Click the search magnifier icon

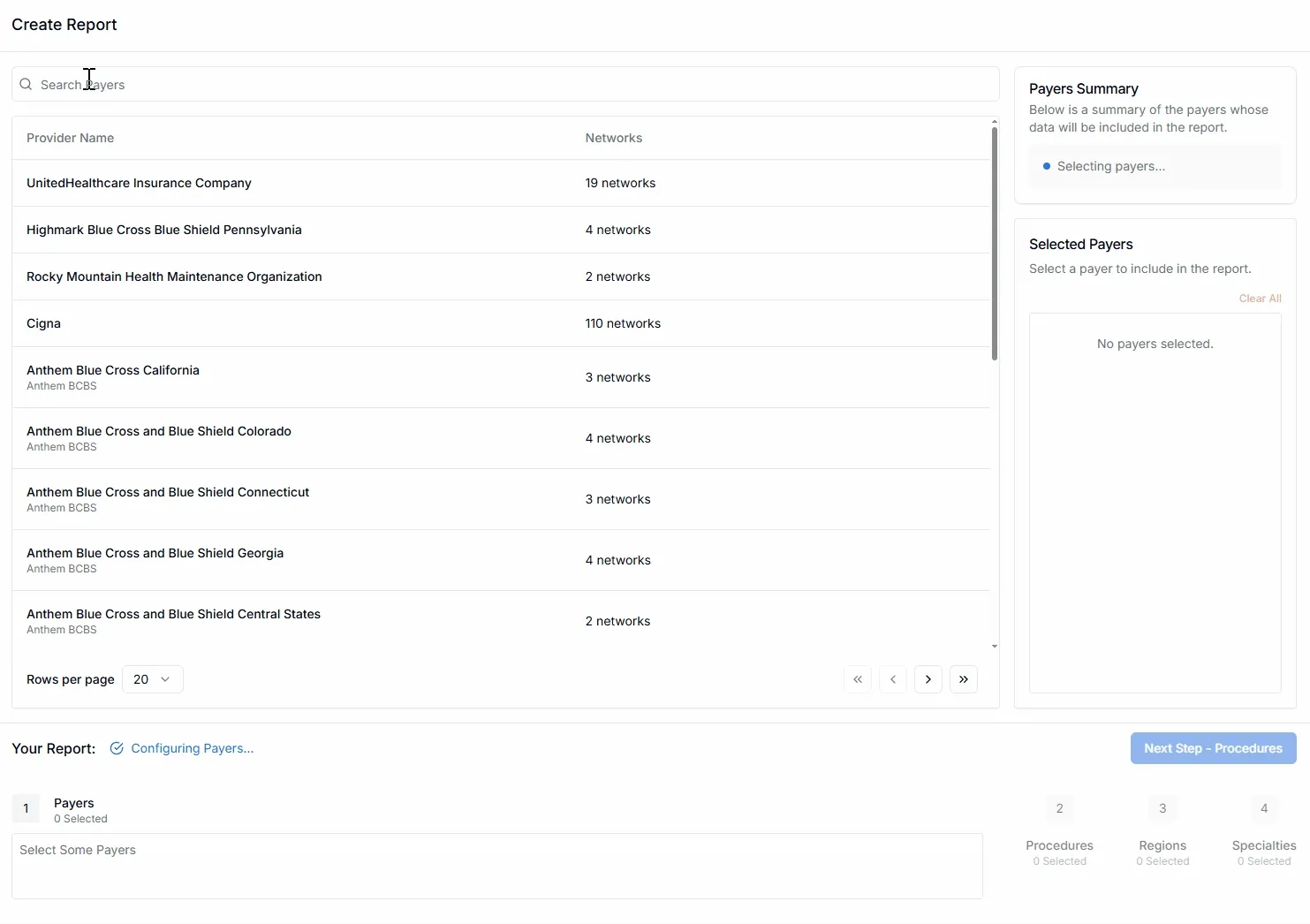point(26,85)
